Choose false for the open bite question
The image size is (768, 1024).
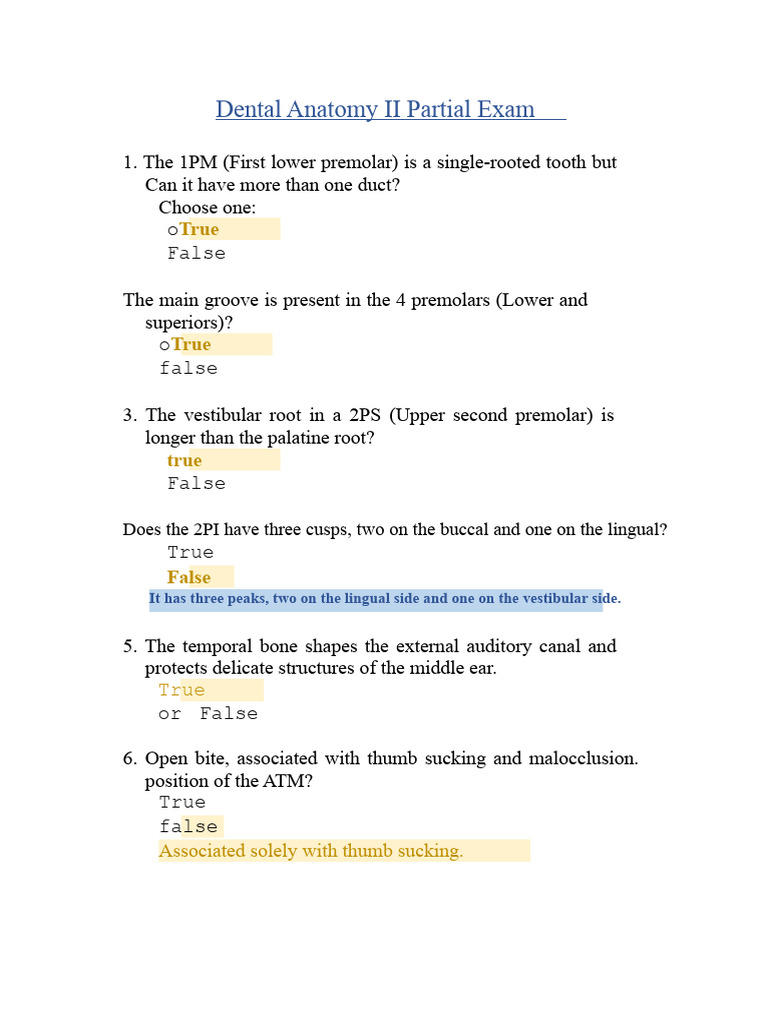click(x=188, y=826)
